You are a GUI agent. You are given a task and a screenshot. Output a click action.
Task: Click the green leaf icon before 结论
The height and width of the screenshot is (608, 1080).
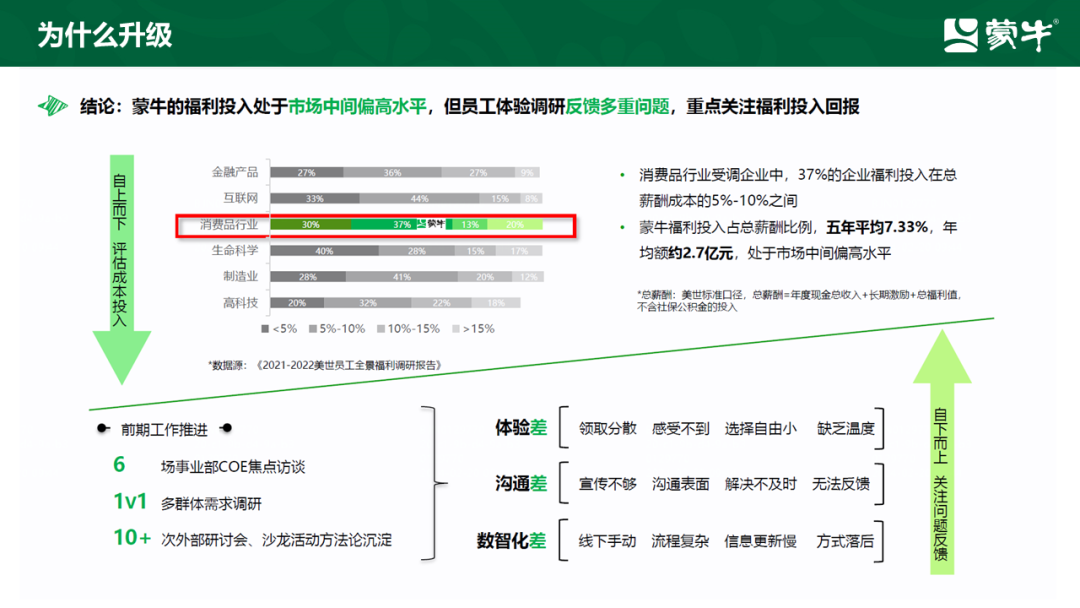53,106
